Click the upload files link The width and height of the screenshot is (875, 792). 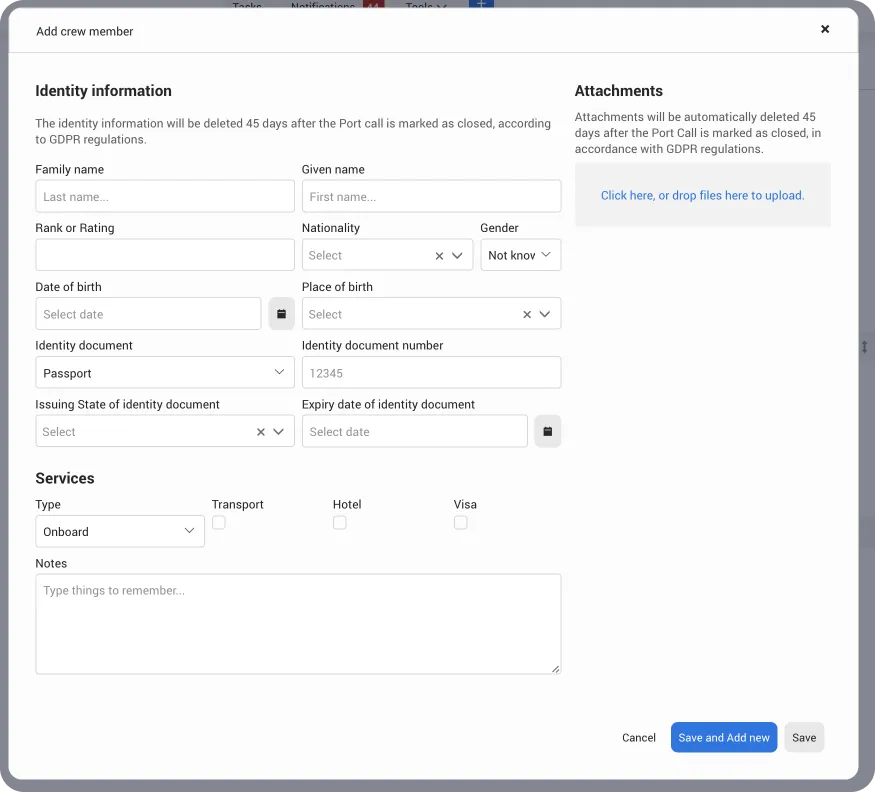point(703,195)
